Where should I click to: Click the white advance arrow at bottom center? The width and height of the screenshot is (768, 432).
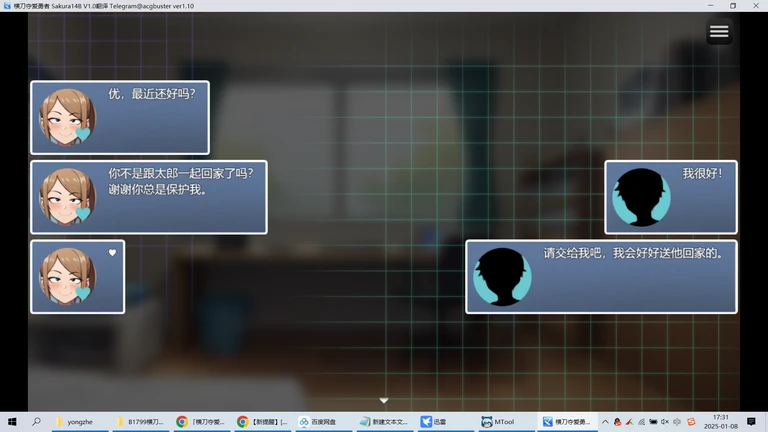pyautogui.click(x=384, y=401)
